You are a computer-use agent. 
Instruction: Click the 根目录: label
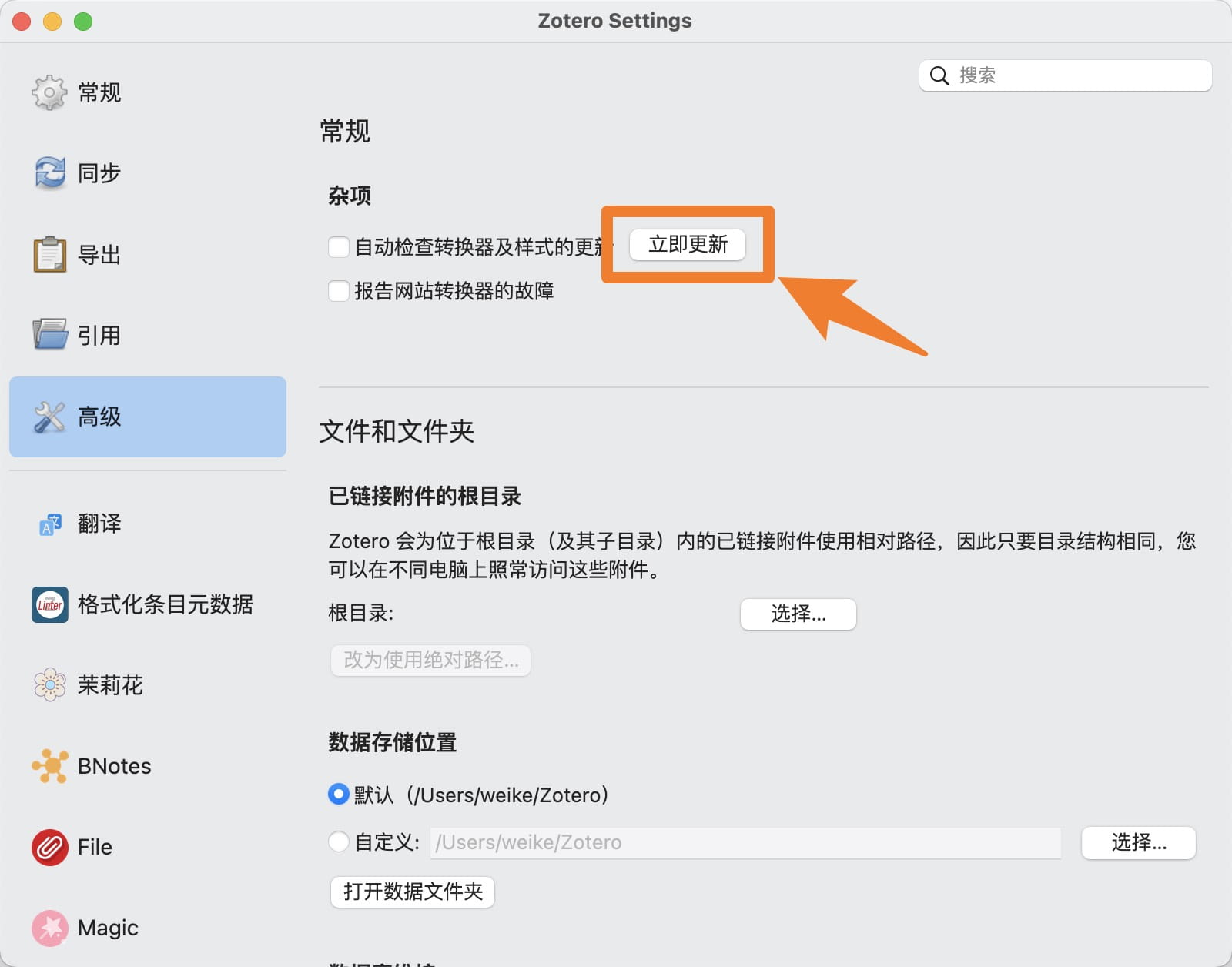click(361, 614)
